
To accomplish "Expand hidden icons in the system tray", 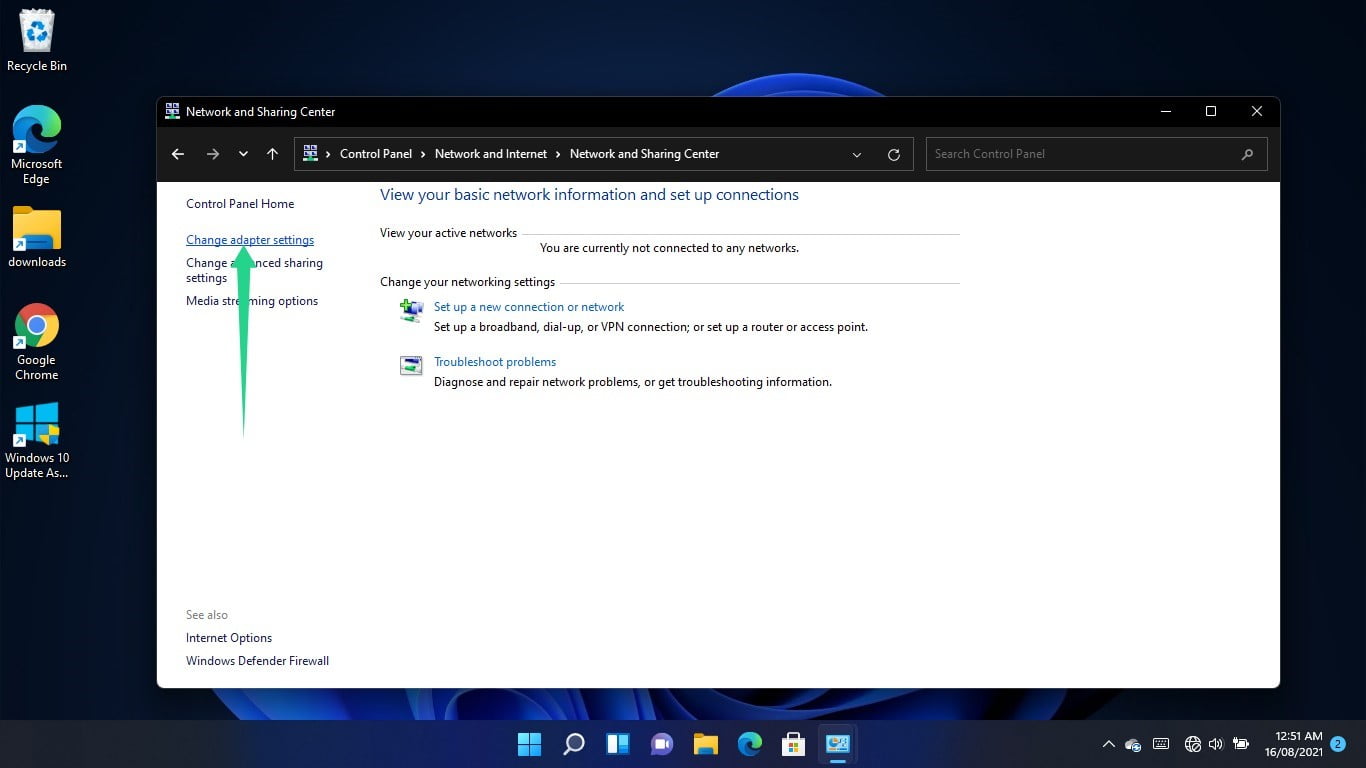I will pos(1108,744).
